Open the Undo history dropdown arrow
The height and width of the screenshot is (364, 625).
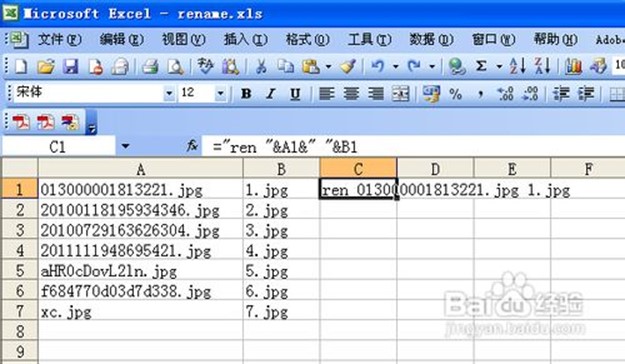pos(395,66)
